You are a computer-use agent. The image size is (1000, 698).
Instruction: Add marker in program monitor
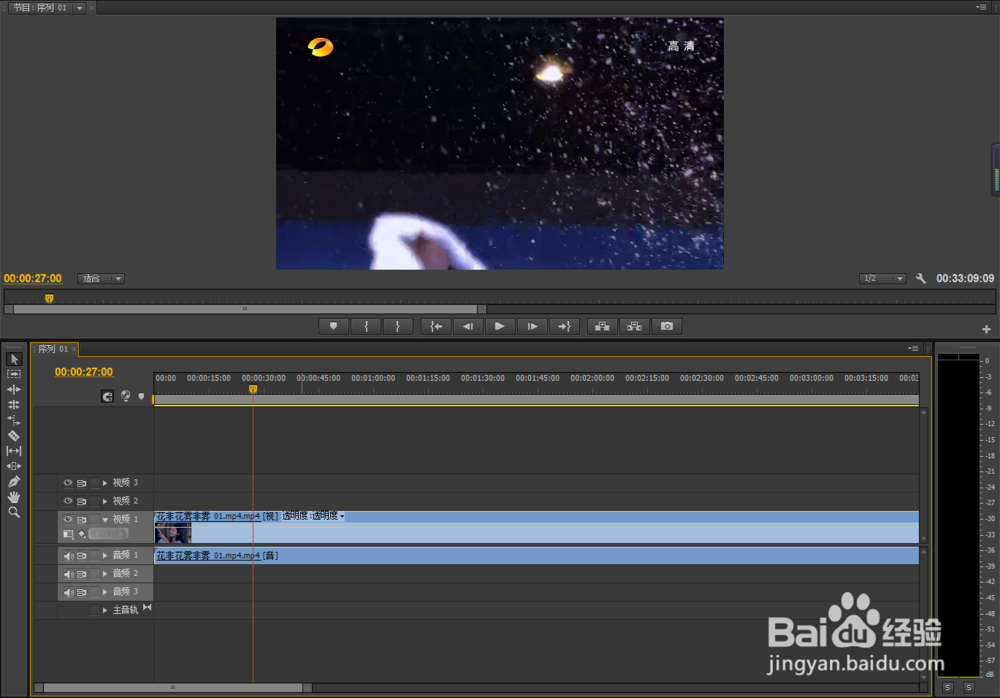pos(334,327)
